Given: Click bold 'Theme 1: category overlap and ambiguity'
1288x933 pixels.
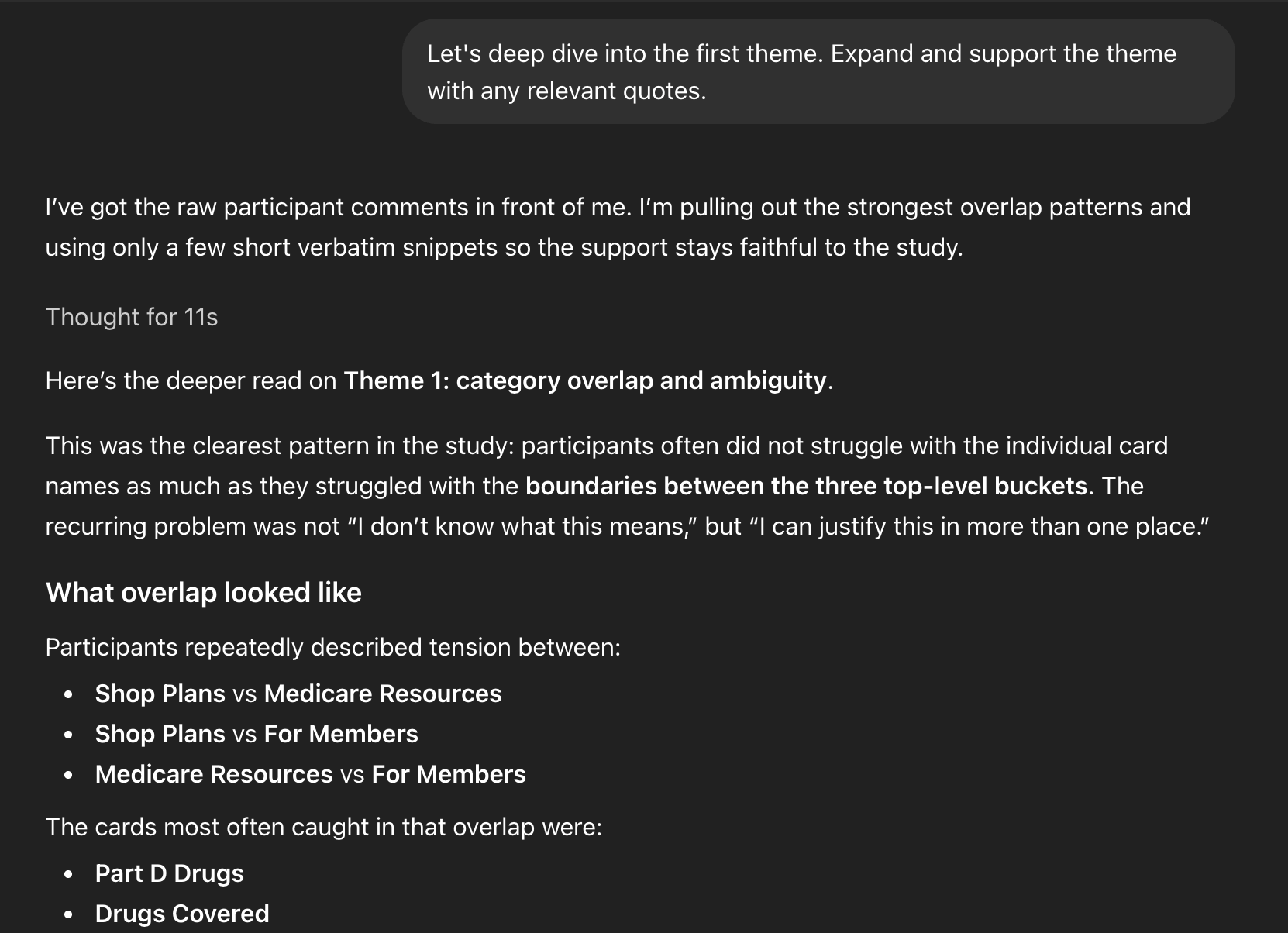Looking at the screenshot, I should pos(585,380).
